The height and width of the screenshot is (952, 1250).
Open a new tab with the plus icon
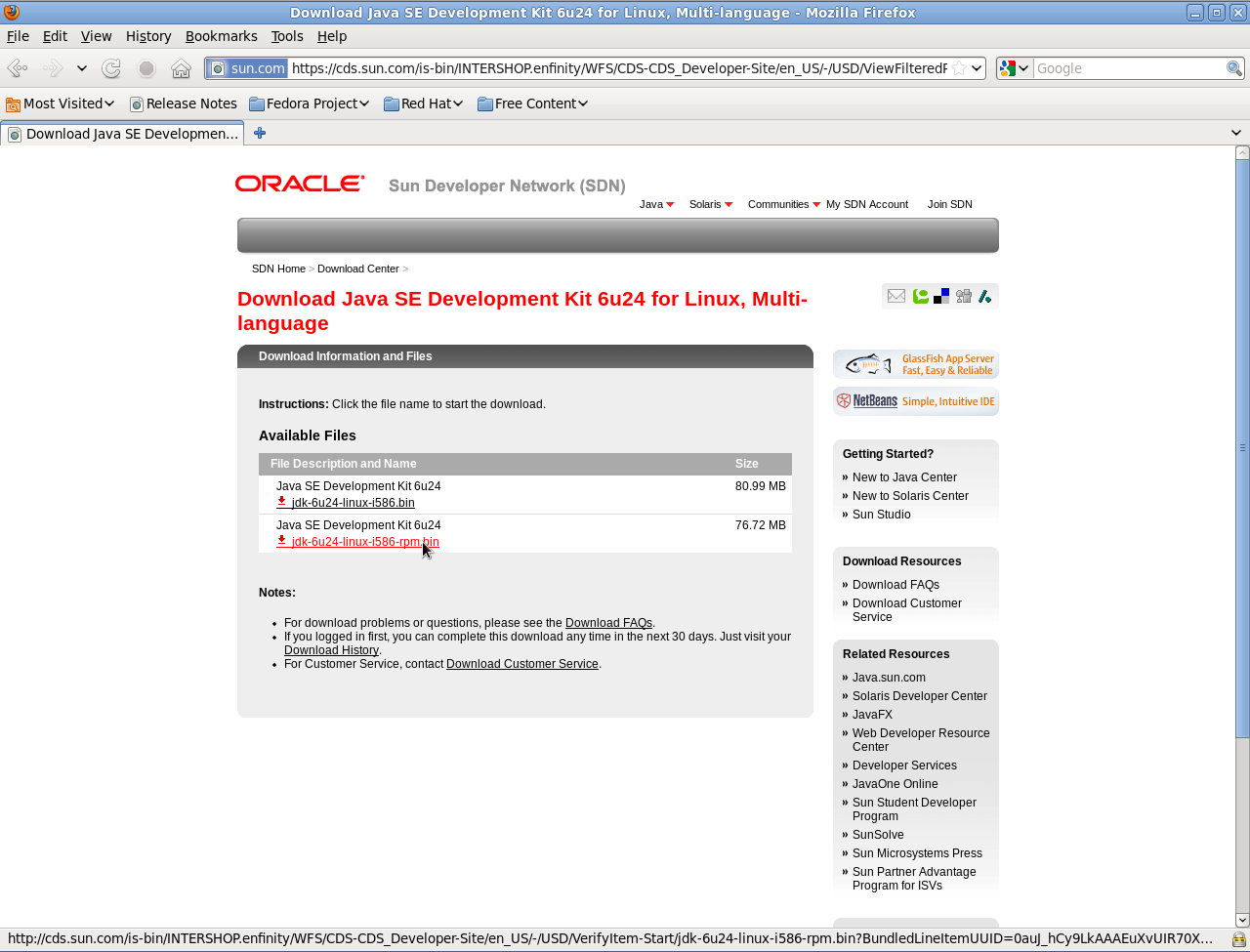260,133
